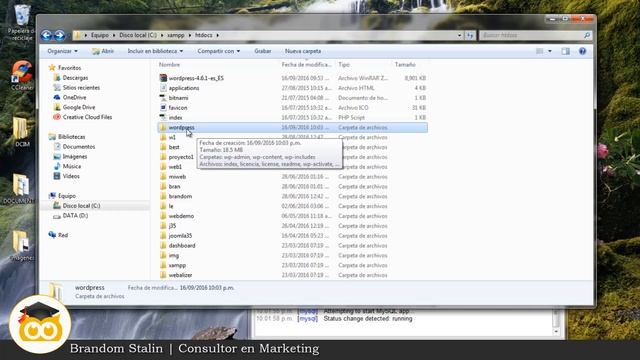Open the CCleaner desktop shortcut

[22, 76]
